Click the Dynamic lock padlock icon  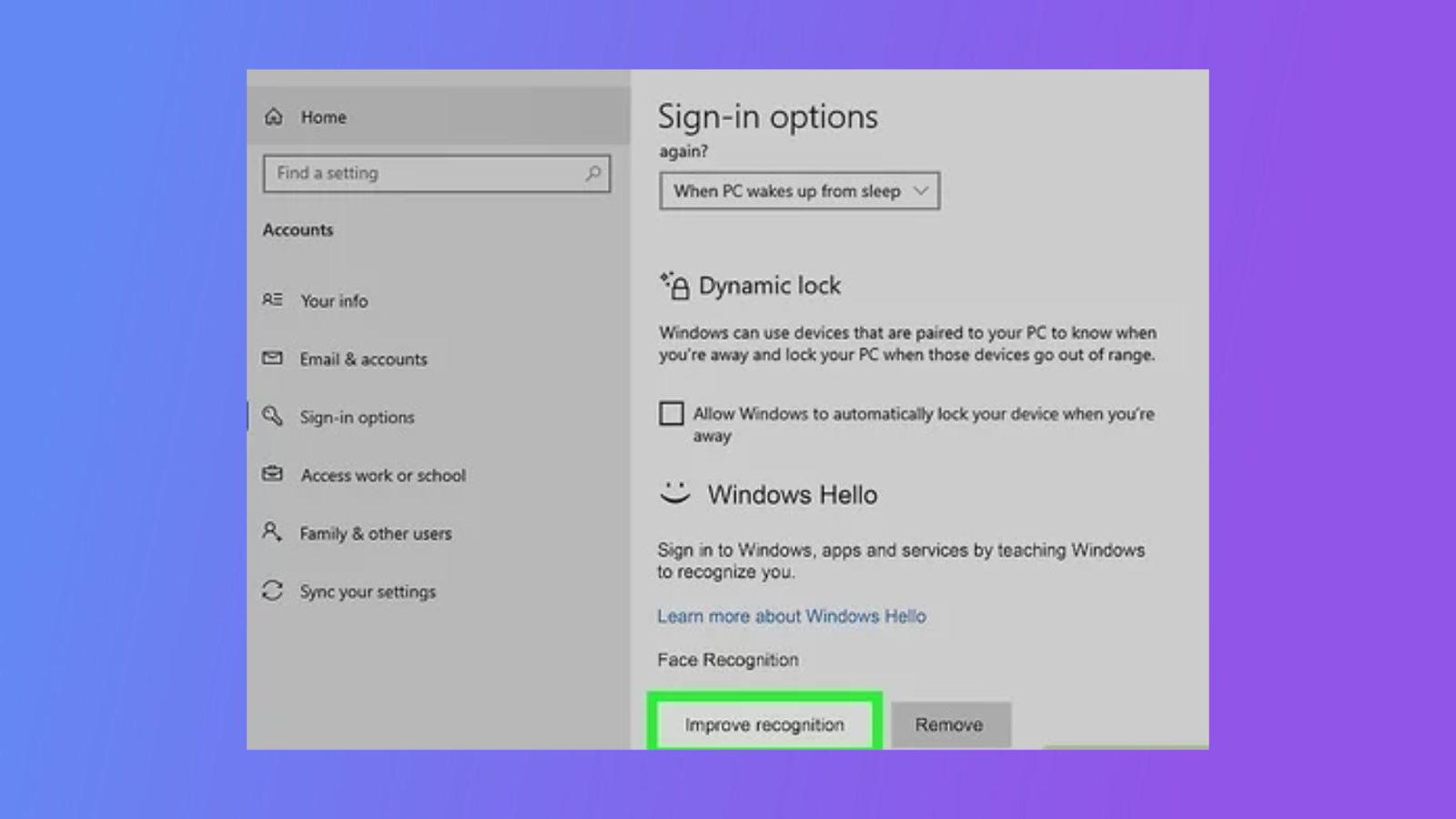(674, 285)
